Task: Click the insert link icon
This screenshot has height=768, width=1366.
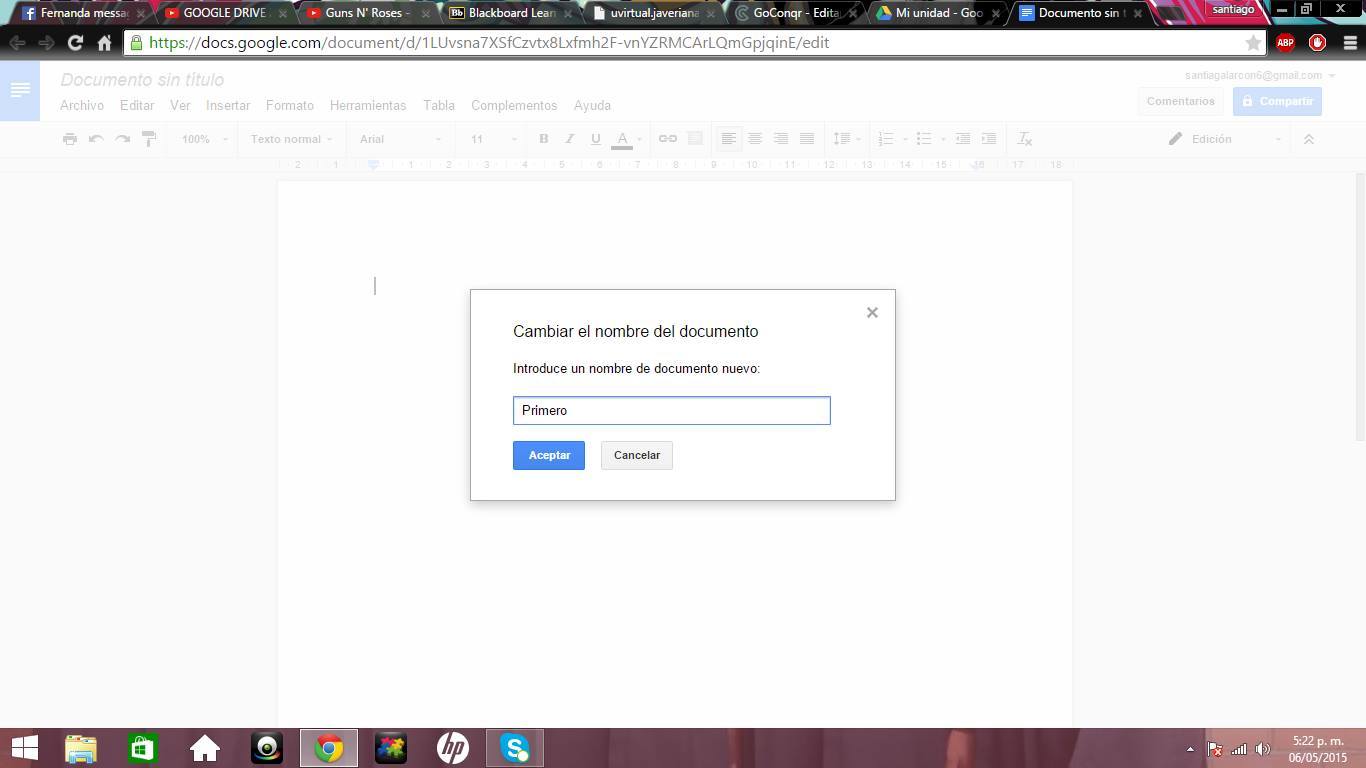Action: (667, 139)
